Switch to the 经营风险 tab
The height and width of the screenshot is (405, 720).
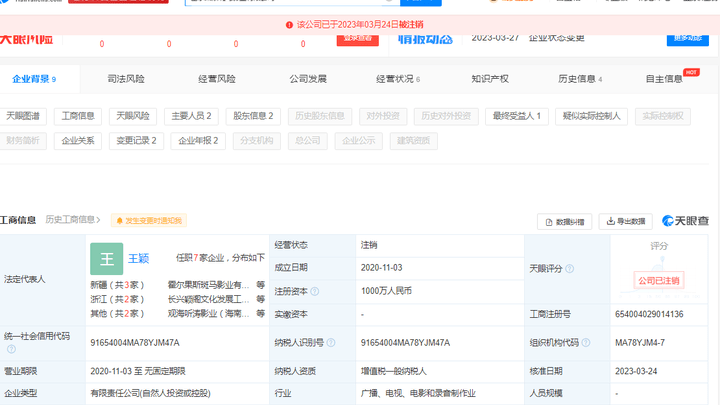pos(217,79)
